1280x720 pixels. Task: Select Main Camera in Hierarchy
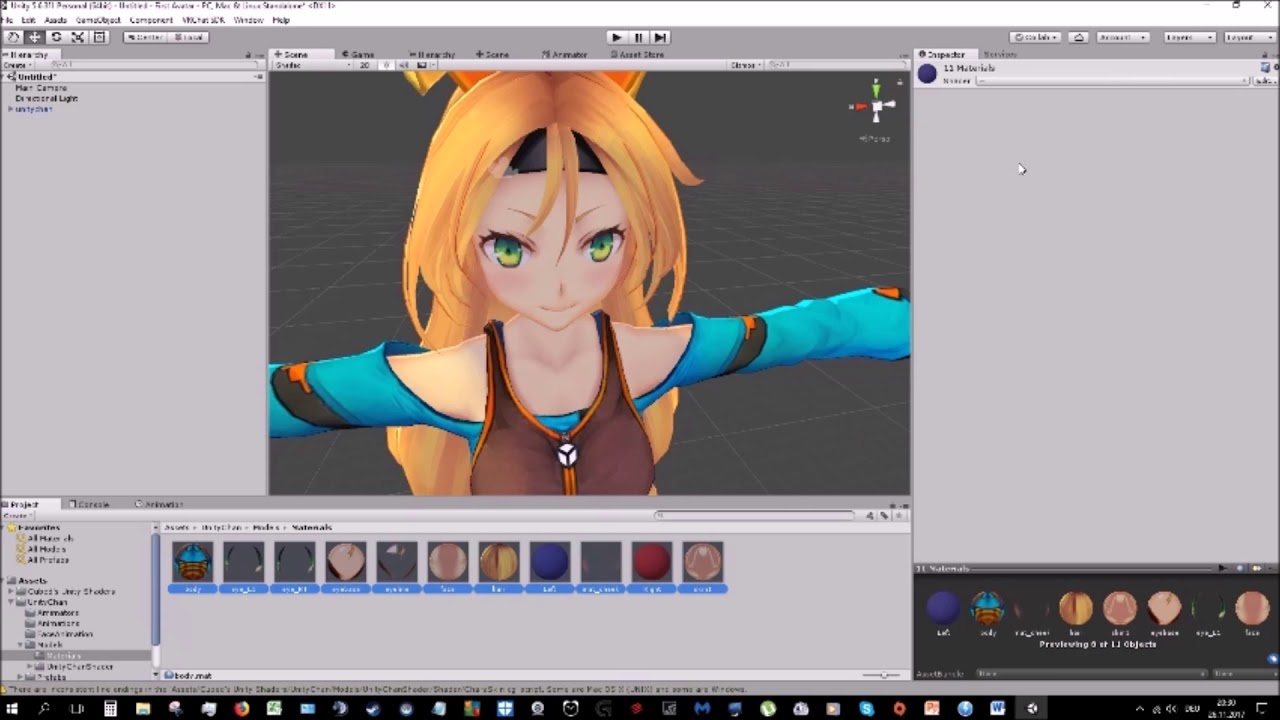tap(41, 88)
